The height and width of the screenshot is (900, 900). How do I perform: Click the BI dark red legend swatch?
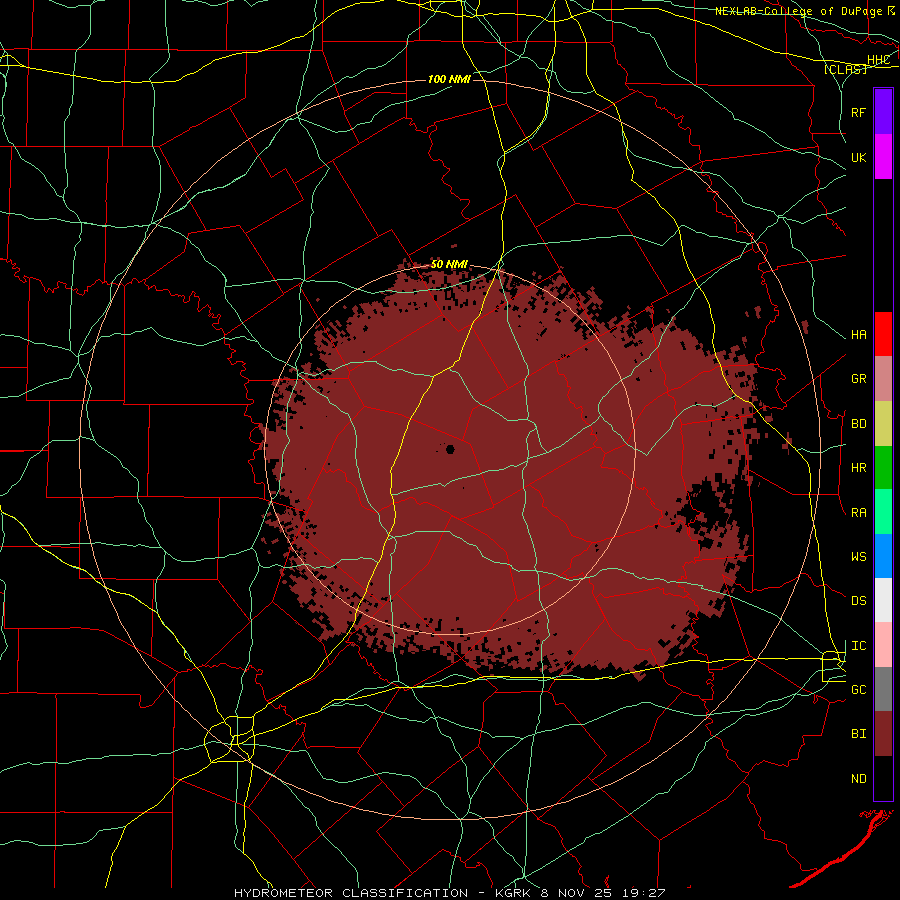click(x=883, y=734)
